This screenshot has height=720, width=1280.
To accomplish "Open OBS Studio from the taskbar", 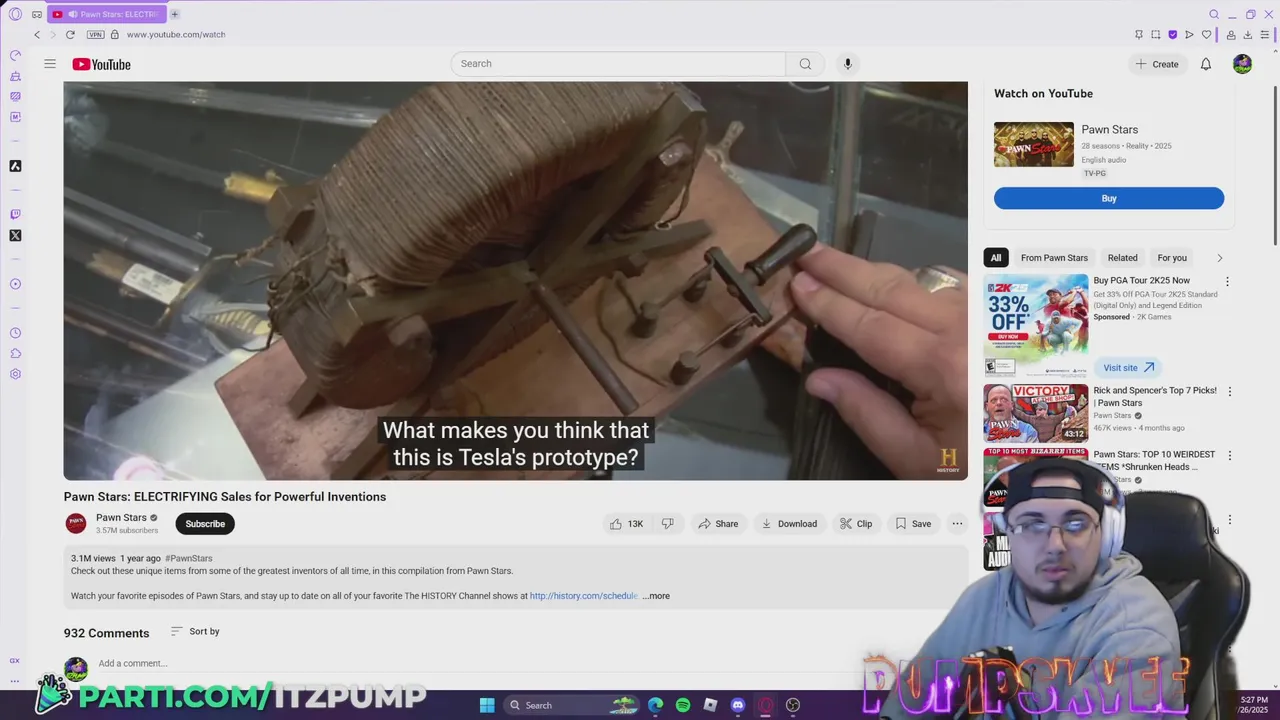I will [x=793, y=705].
